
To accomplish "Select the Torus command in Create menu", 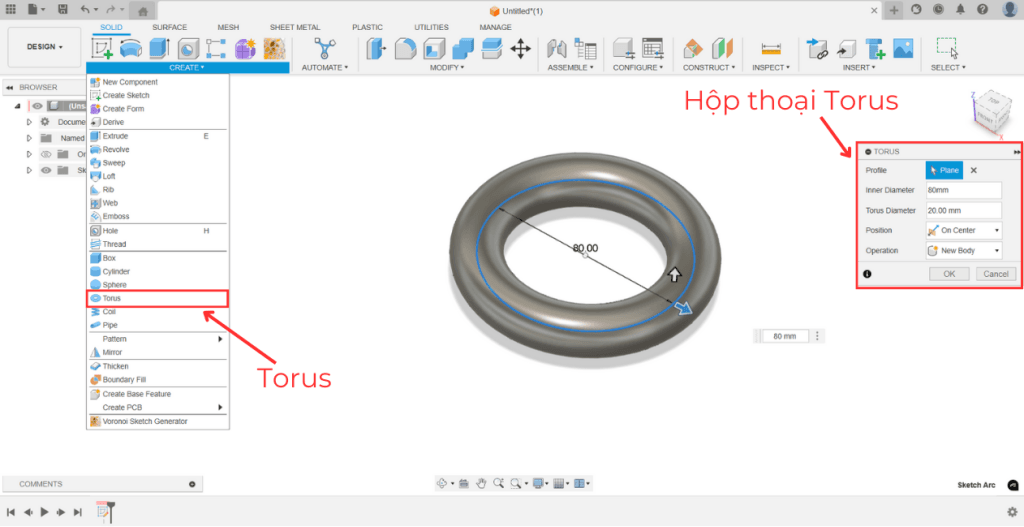I will (x=114, y=298).
